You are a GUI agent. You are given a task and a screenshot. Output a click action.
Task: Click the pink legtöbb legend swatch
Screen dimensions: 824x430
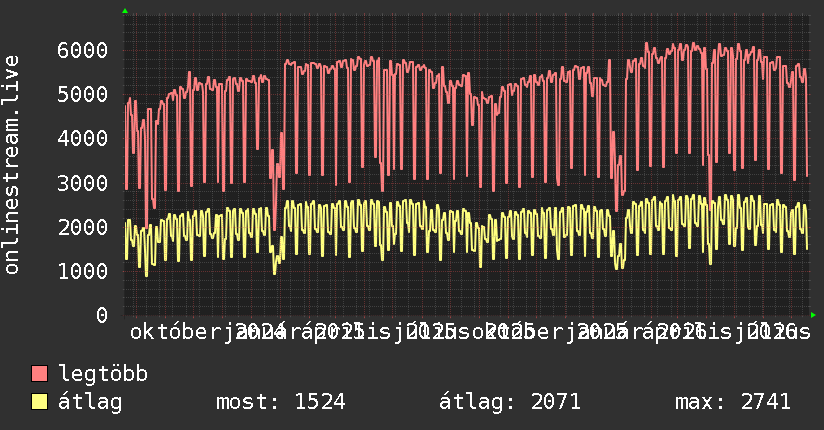click(x=39, y=374)
